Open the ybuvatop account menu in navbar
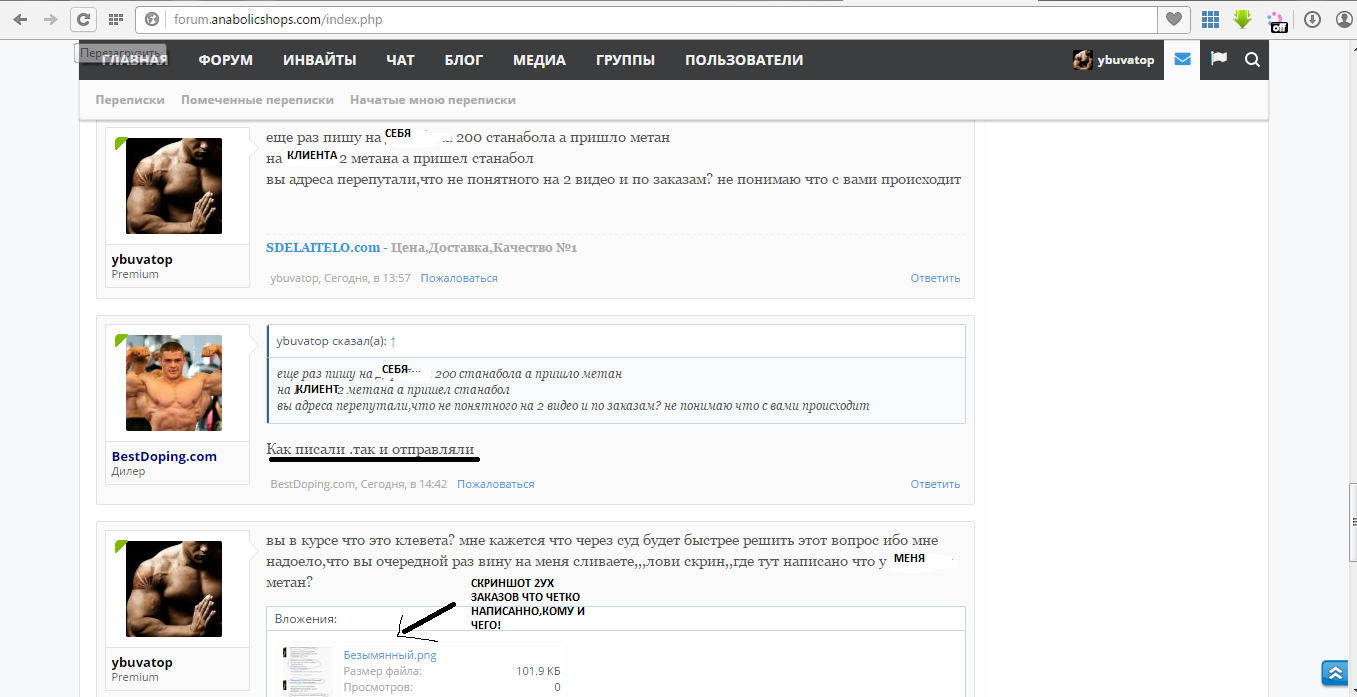1357x697 pixels. [x=1114, y=60]
